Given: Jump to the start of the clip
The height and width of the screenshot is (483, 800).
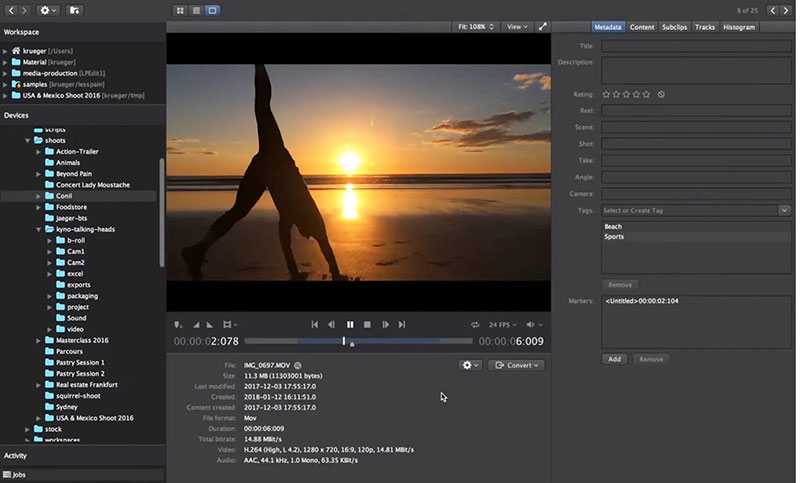Looking at the screenshot, I should point(315,324).
